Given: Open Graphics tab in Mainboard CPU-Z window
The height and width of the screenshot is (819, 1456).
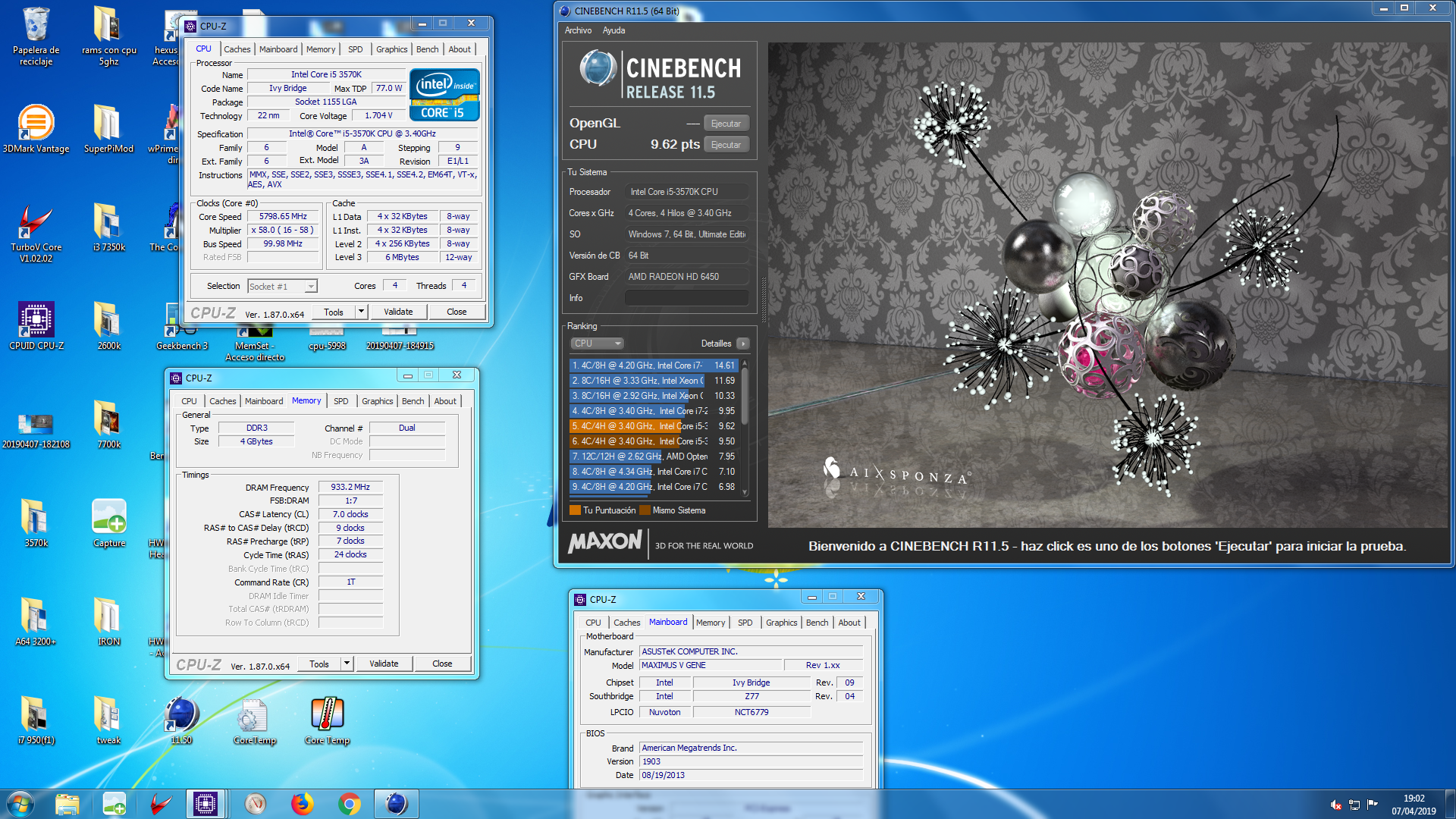Looking at the screenshot, I should pyautogui.click(x=781, y=623).
